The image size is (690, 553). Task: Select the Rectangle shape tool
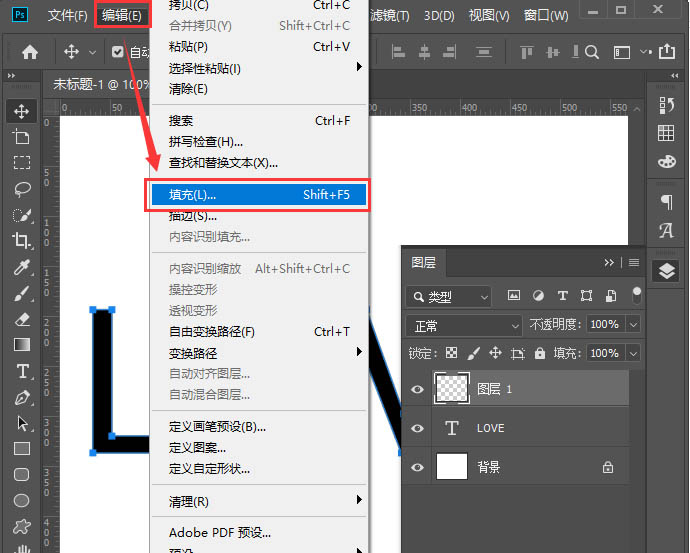[x=22, y=448]
